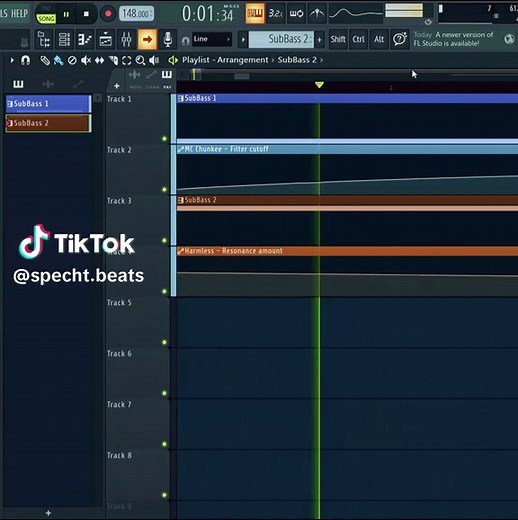The width and height of the screenshot is (518, 520).
Task: Open the Line snap dropdown
Action: (x=212, y=39)
